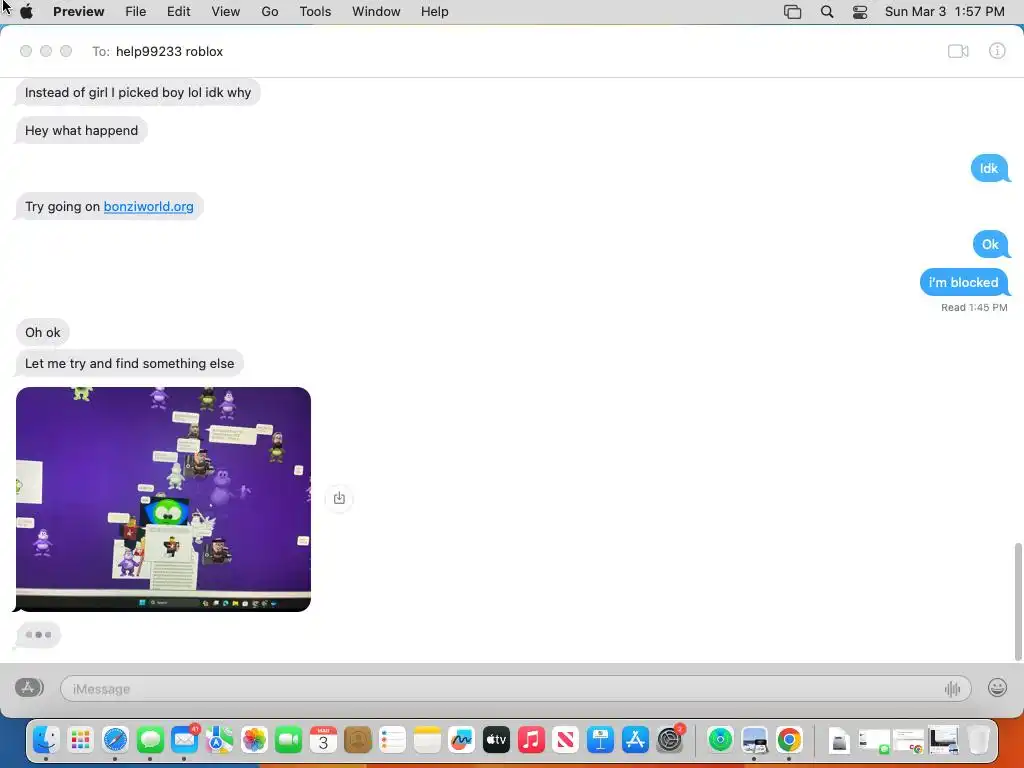Open Music app in the Dock
This screenshot has height=768, width=1024.
[x=531, y=740]
